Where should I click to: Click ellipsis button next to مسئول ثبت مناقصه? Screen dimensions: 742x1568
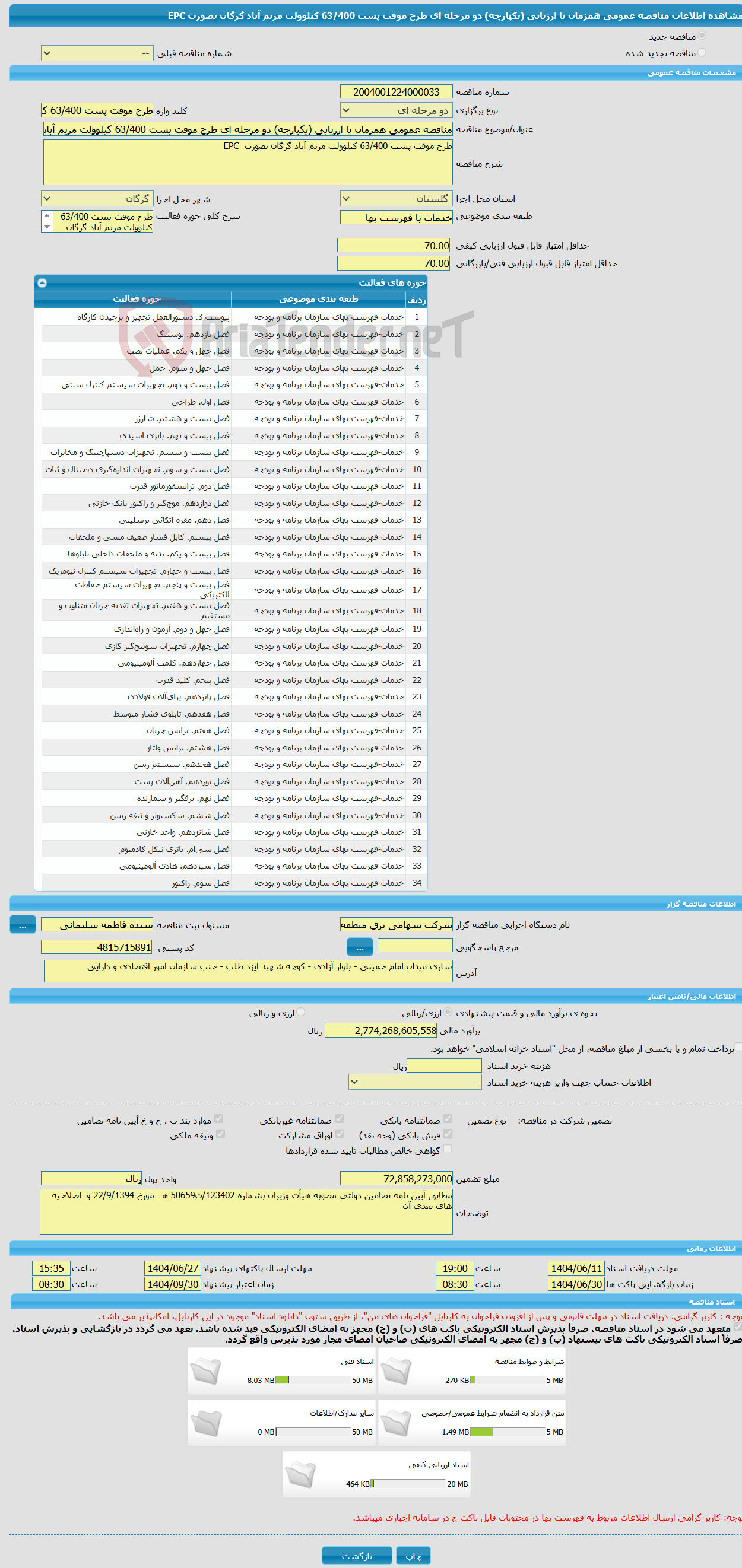[x=23, y=925]
